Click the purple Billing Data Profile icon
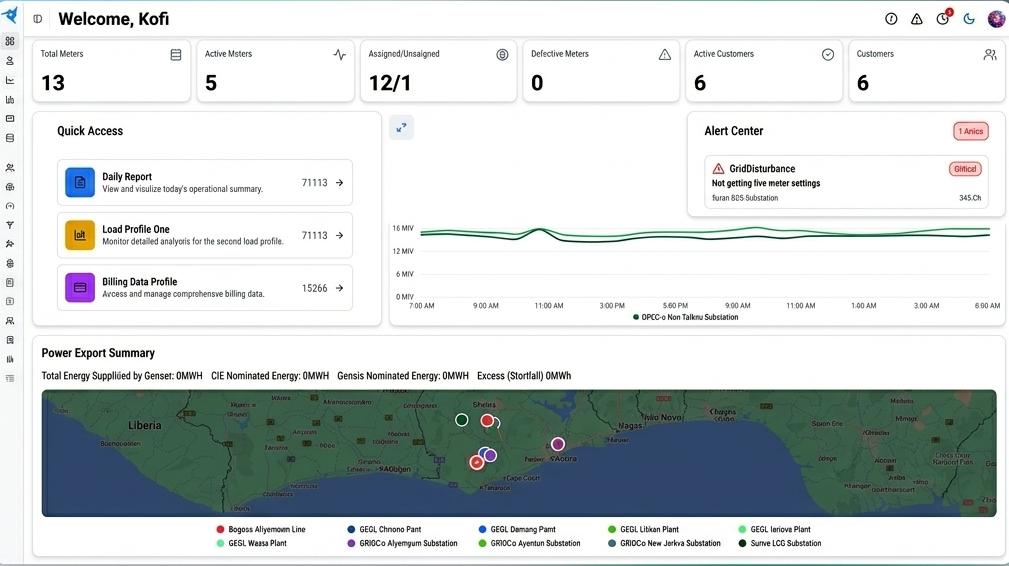 [80, 288]
